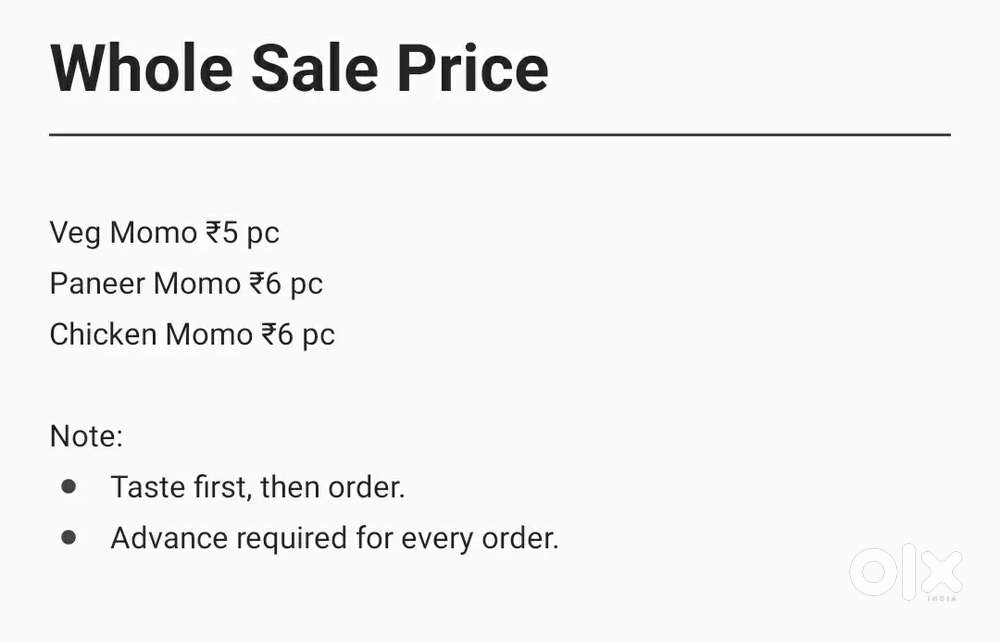This screenshot has height=642, width=1000.
Task: Click the rupee symbol in Paneer Momo line
Action: coord(258,284)
